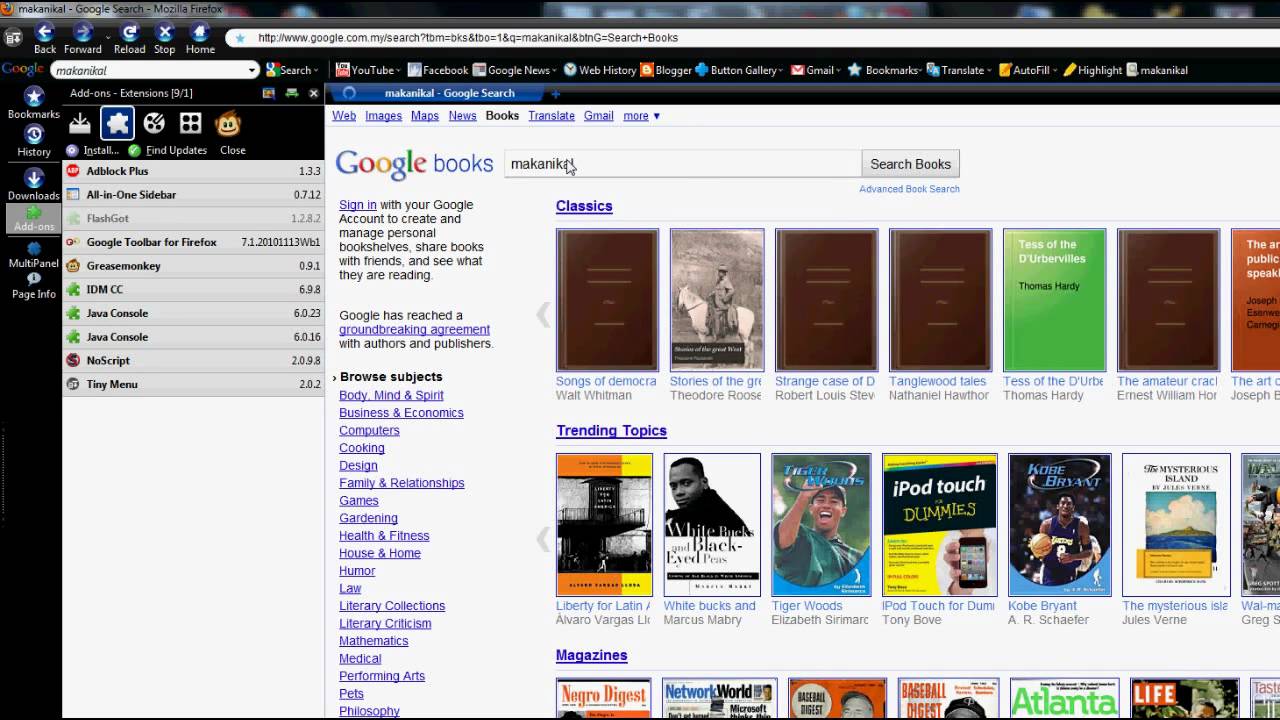Click Find Updates in add-ons panel
Image resolution: width=1280 pixels, height=720 pixels.
167,150
